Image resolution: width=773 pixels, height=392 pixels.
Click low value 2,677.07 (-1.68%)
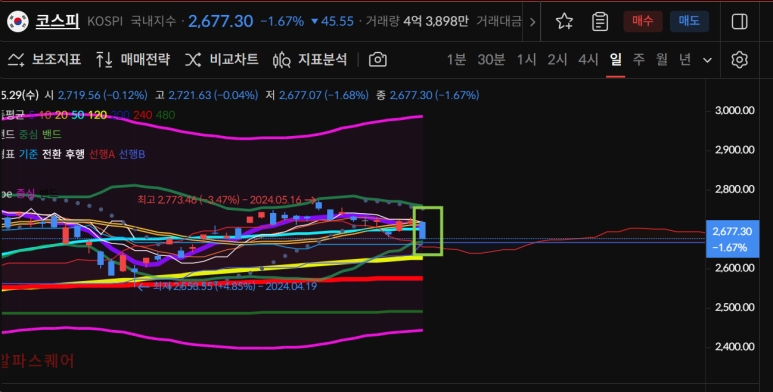point(323,95)
